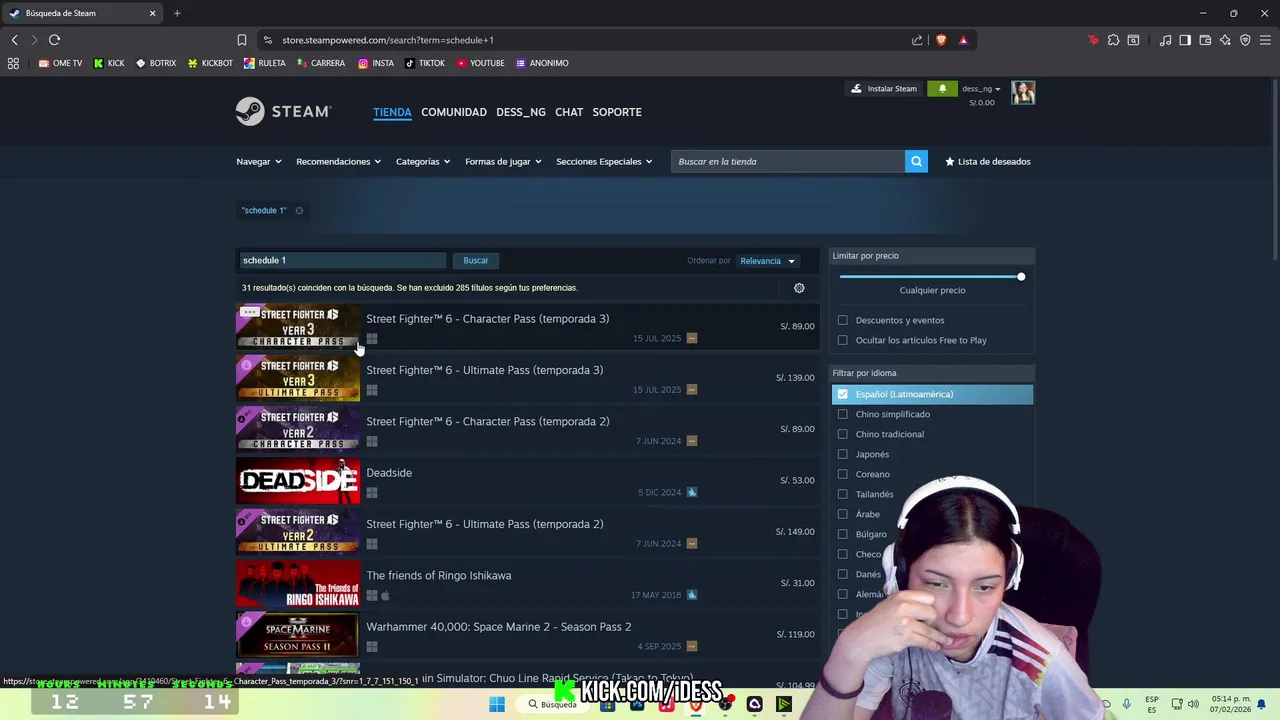Screen dimensions: 1280x720
Task: Click the magnifier search button in store bar
Action: (916, 161)
